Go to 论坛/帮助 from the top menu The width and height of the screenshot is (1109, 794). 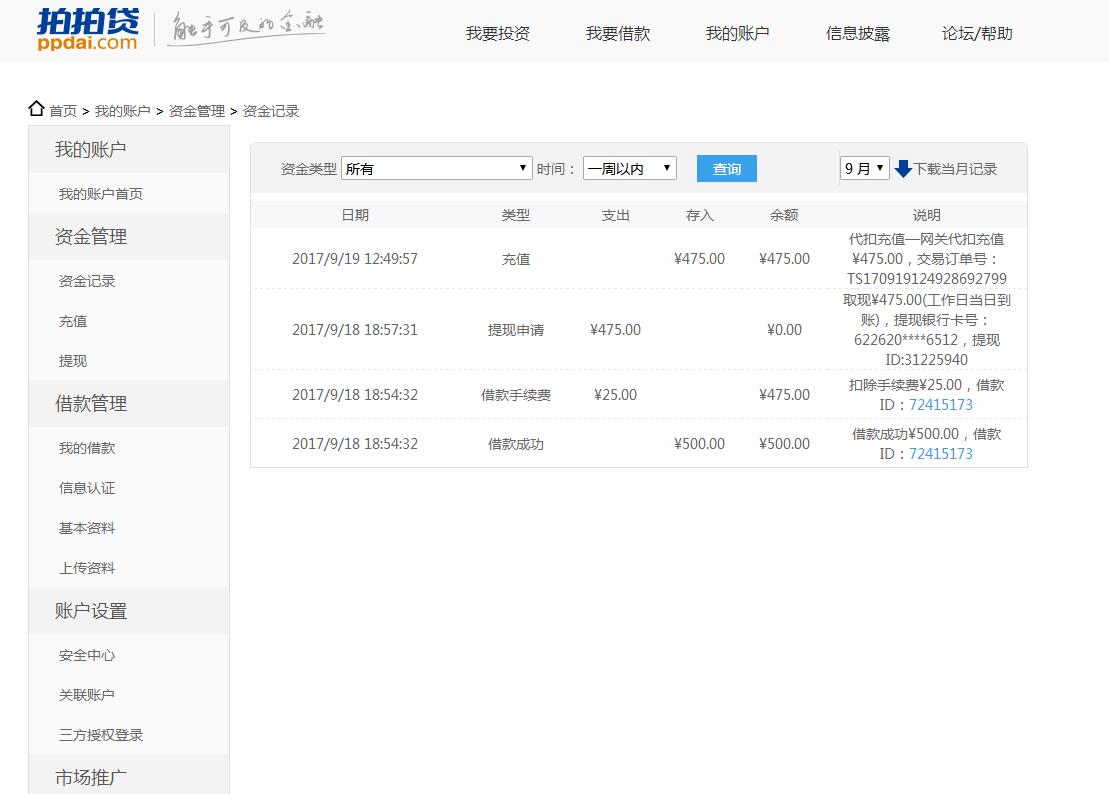[x=976, y=32]
